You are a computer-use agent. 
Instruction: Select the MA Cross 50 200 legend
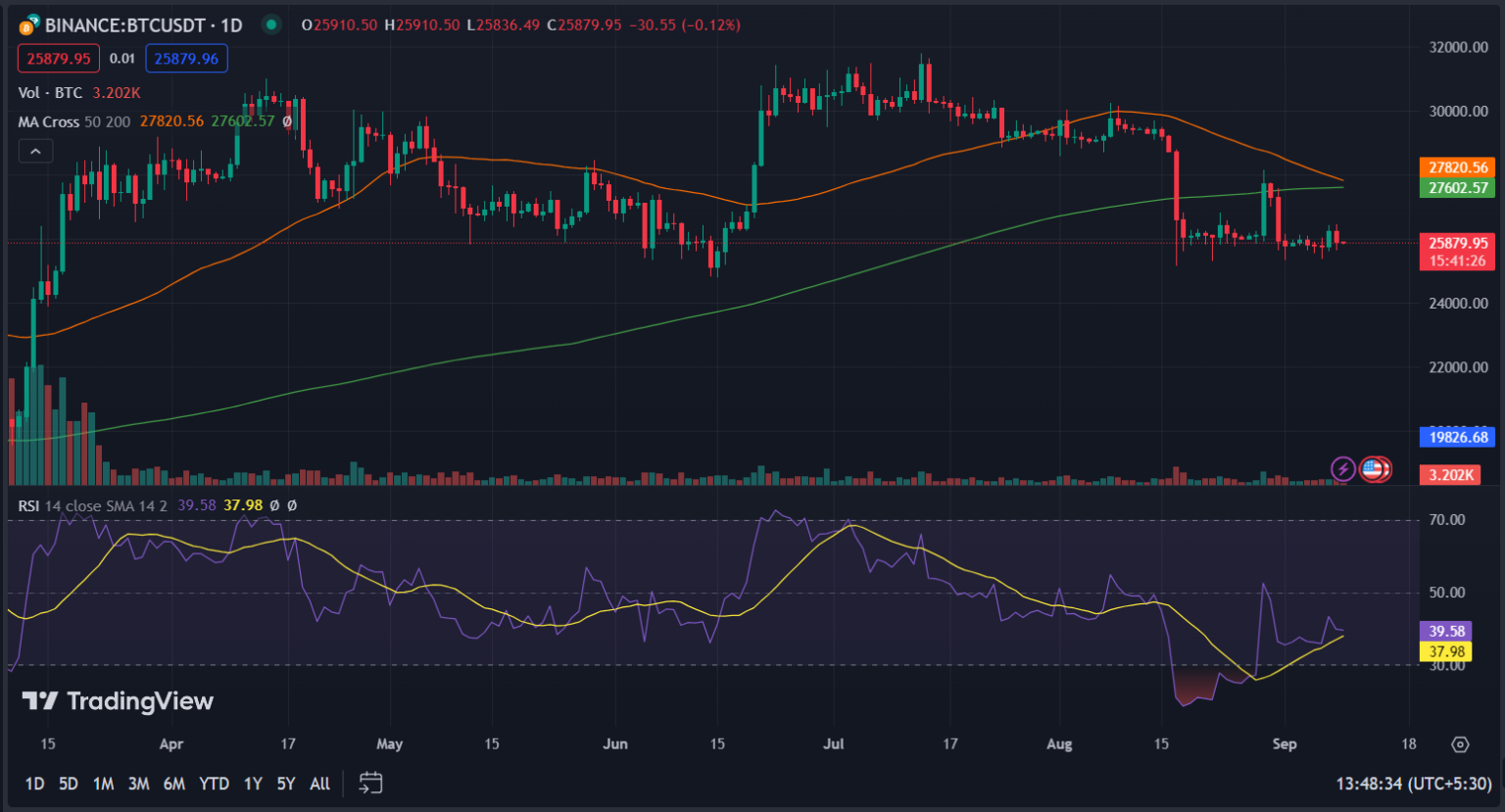[74, 121]
